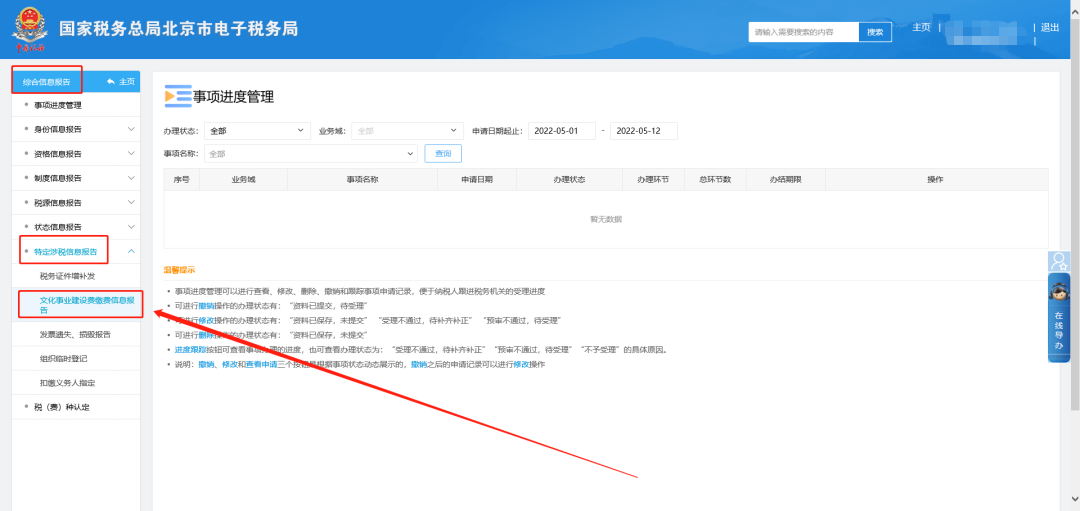This screenshot has height=511, width=1080.
Task: Open 税务证件增补发 menu item
Action: click(67, 276)
